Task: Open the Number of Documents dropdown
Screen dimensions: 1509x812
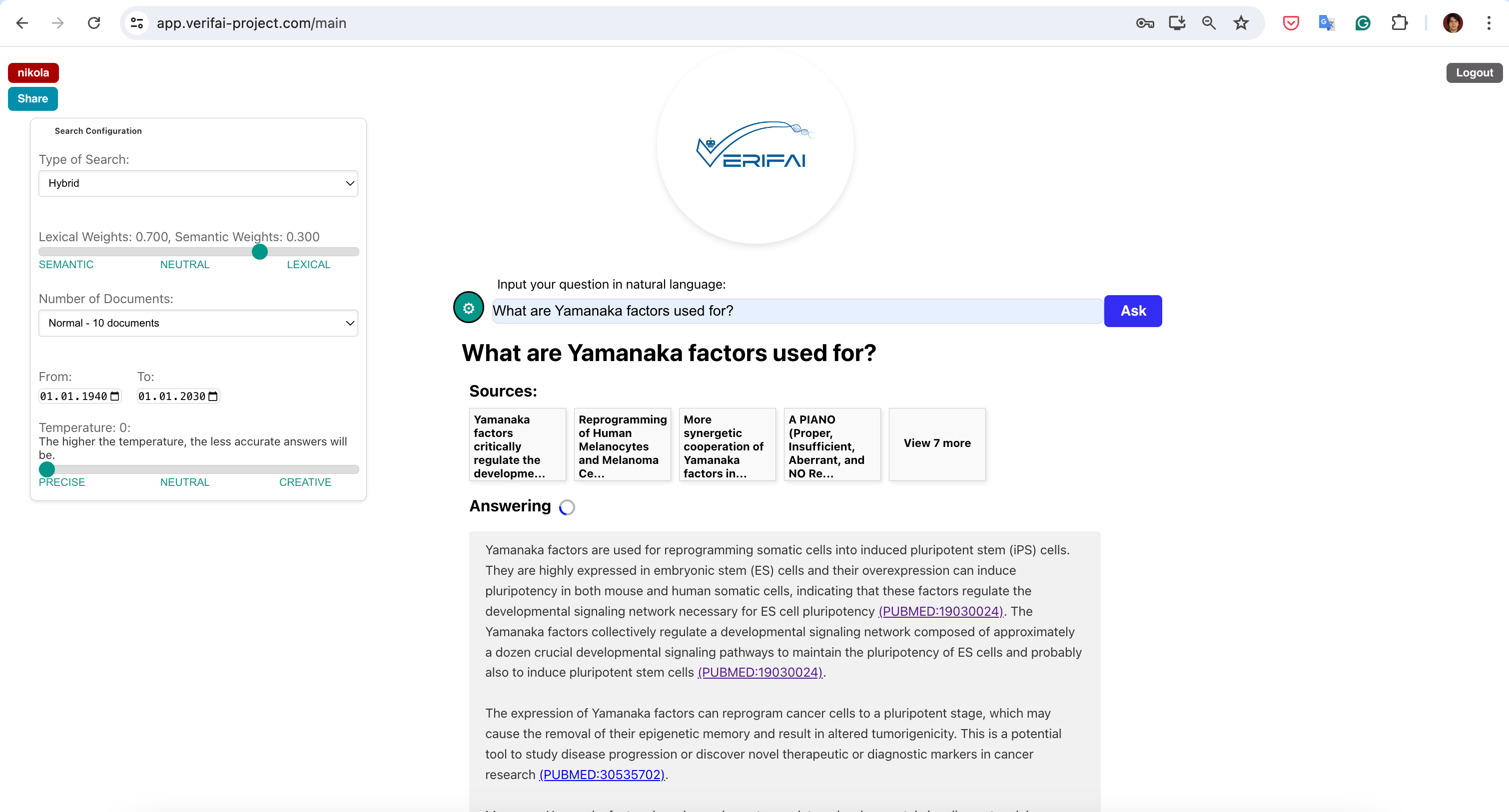Action: [198, 323]
